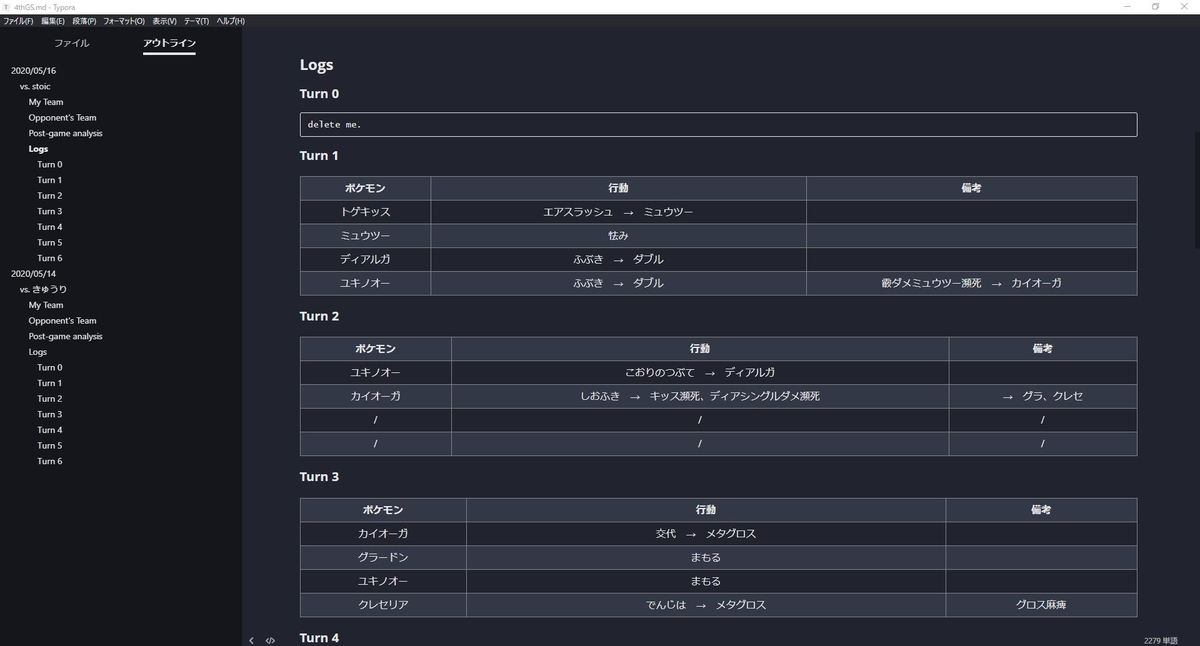The image size is (1200, 646).
Task: Go to Turn 3 under 2020/05/16 outline
Action: [50, 211]
